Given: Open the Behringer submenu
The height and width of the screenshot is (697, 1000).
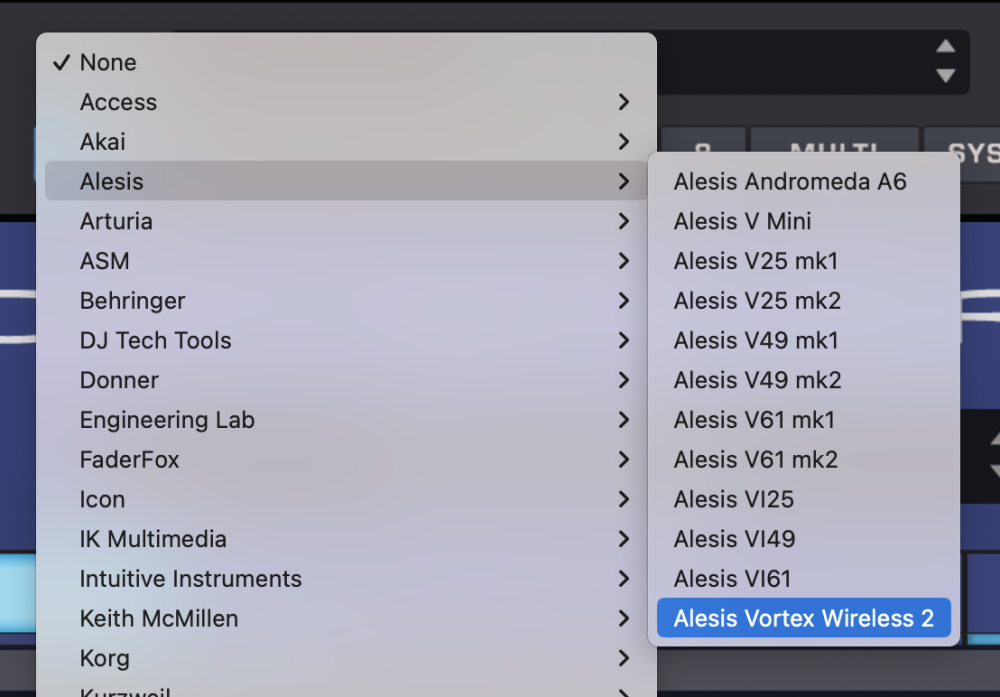Looking at the screenshot, I should click(132, 301).
